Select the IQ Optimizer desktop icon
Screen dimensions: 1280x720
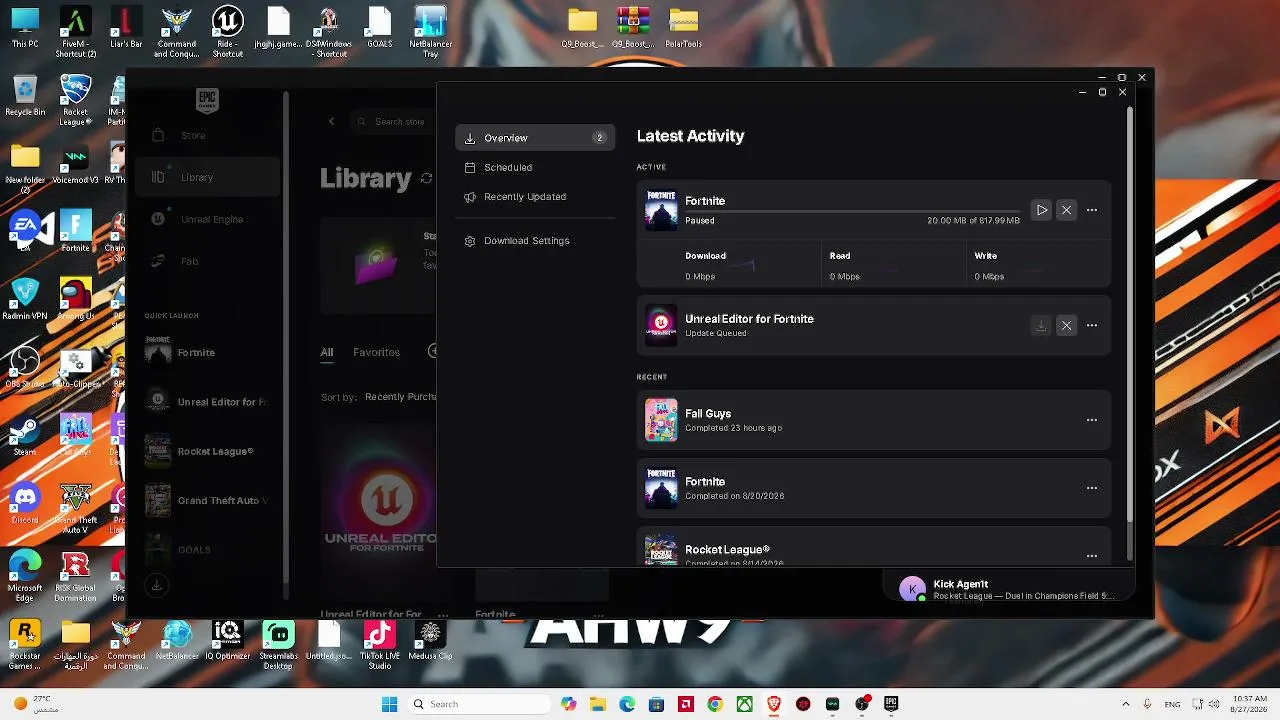click(228, 641)
